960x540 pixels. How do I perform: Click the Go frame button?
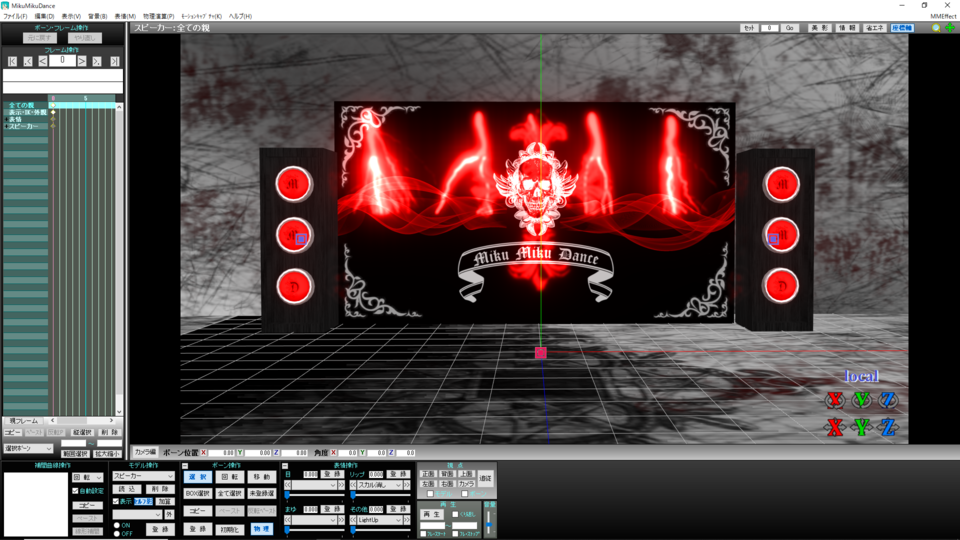790,28
